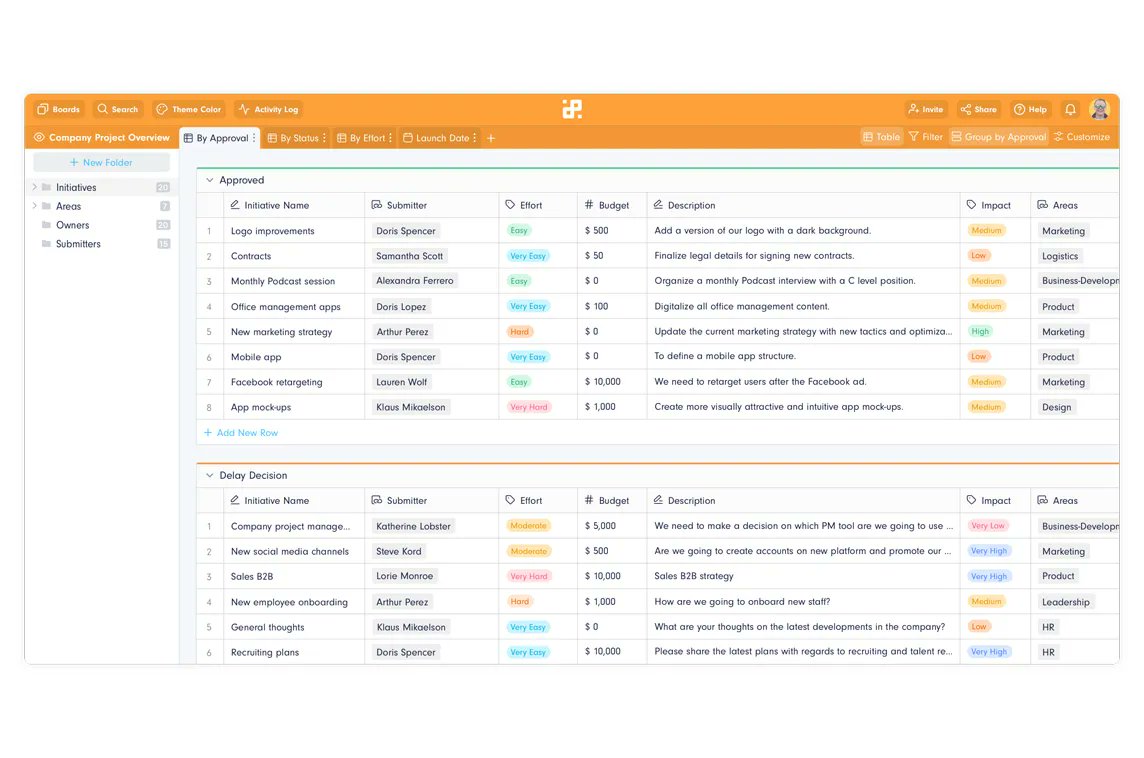Click Company Project Overview eye icon

39,137
